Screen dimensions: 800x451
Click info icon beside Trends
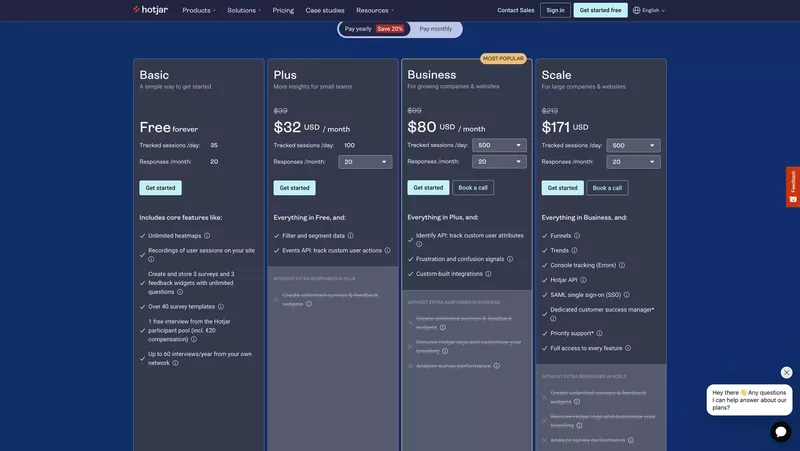(575, 251)
